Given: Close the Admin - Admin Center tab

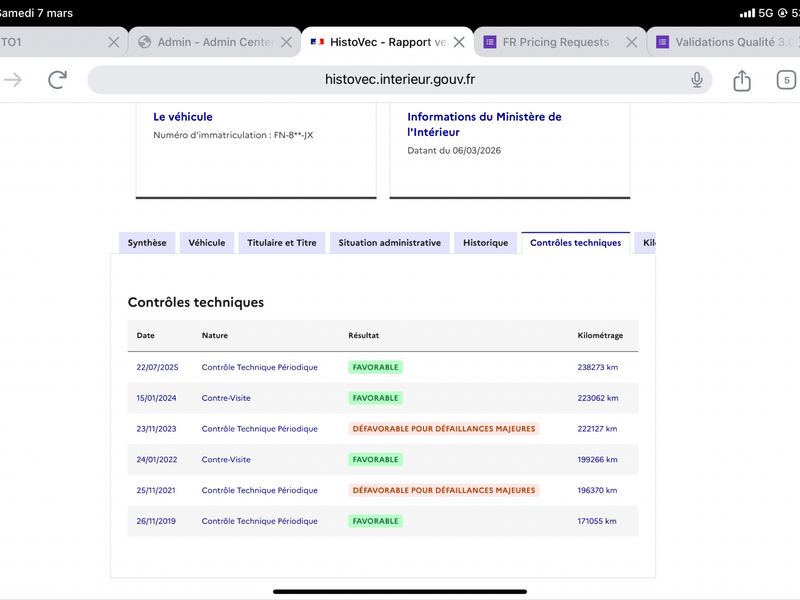Looking at the screenshot, I should click(287, 42).
